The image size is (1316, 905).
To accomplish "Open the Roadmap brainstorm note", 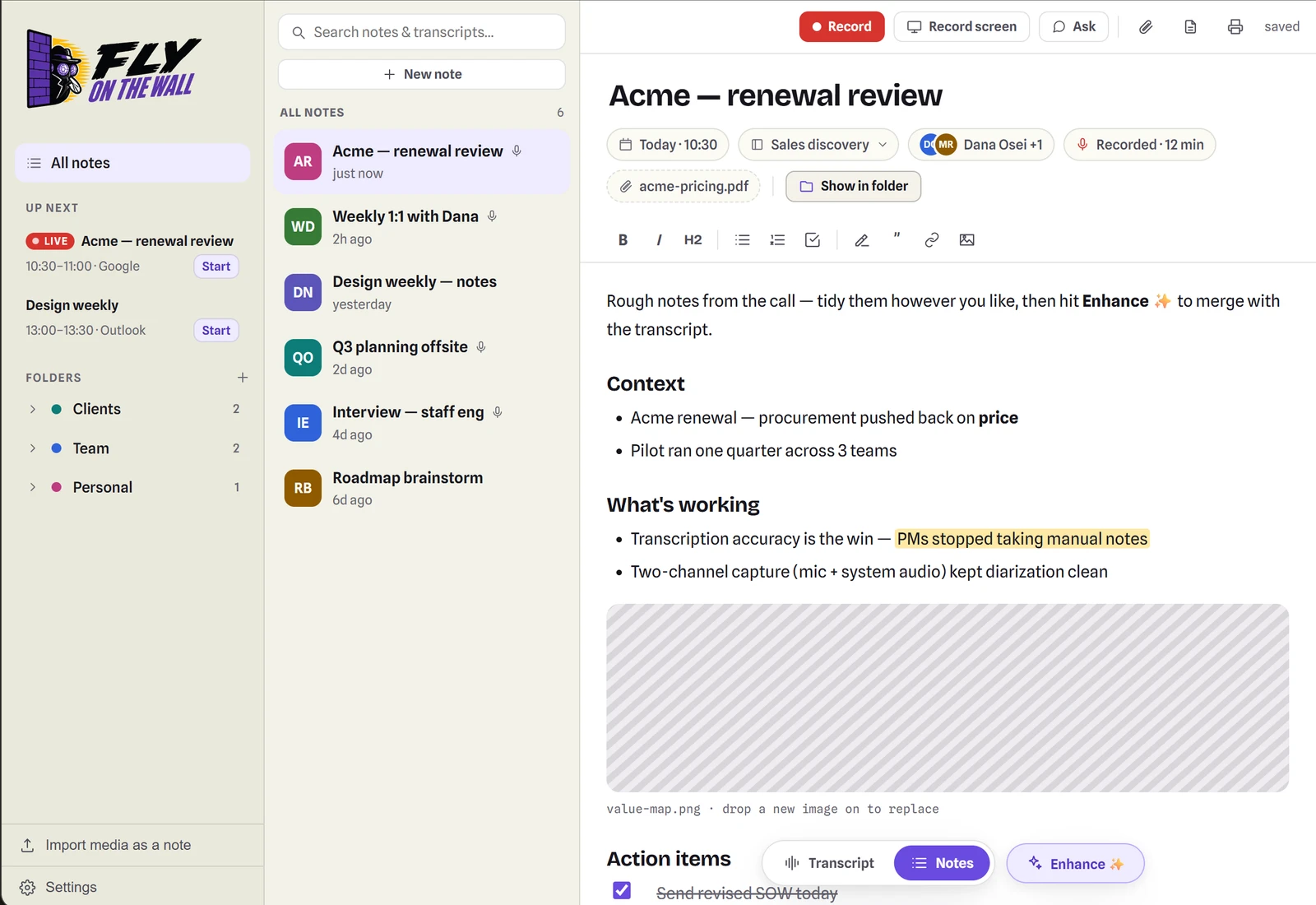I will 422,489.
